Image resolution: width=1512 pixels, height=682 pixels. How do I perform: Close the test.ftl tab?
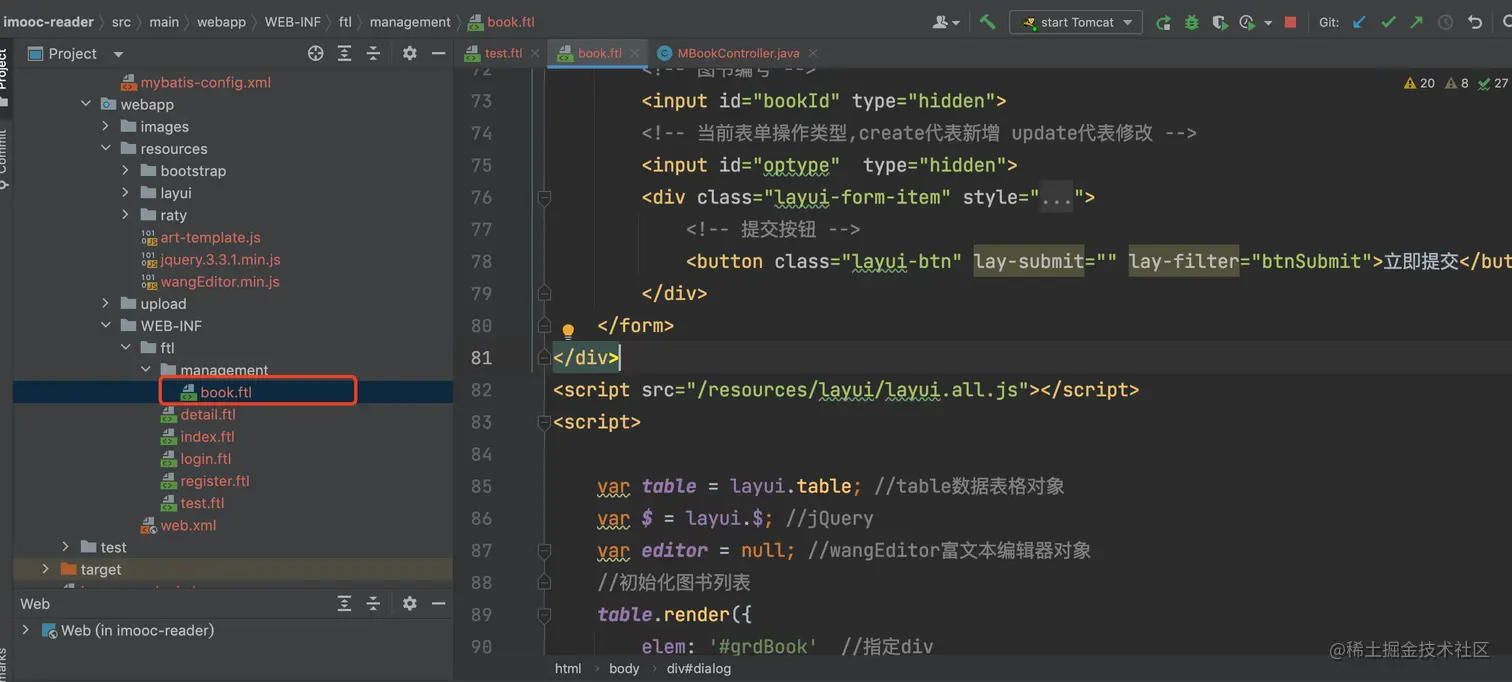pyautogui.click(x=535, y=54)
